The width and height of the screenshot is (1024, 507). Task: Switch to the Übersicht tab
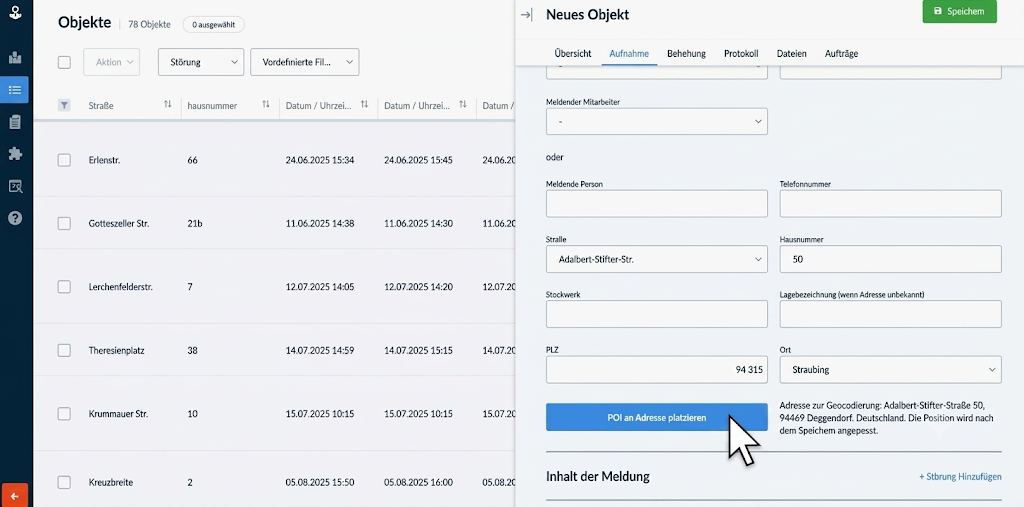pyautogui.click(x=573, y=54)
